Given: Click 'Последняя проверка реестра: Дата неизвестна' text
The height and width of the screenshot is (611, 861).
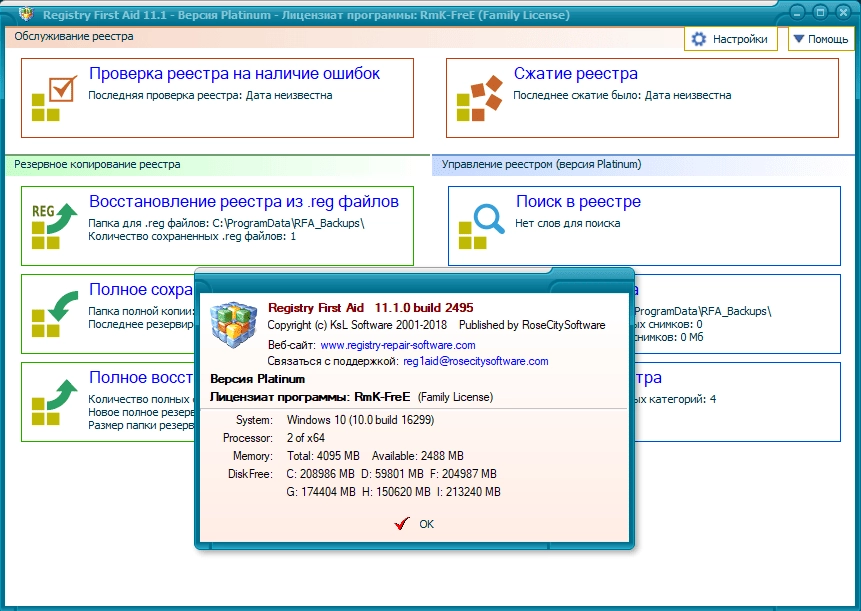Looking at the screenshot, I should point(210,95).
